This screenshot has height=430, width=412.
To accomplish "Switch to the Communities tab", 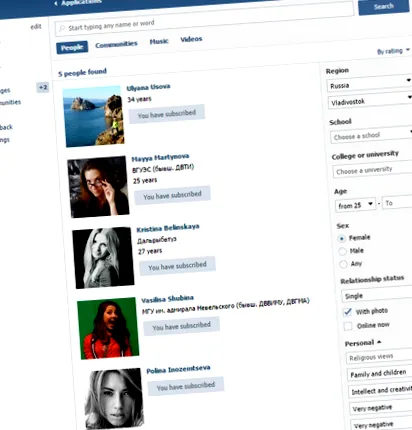I will point(116,44).
